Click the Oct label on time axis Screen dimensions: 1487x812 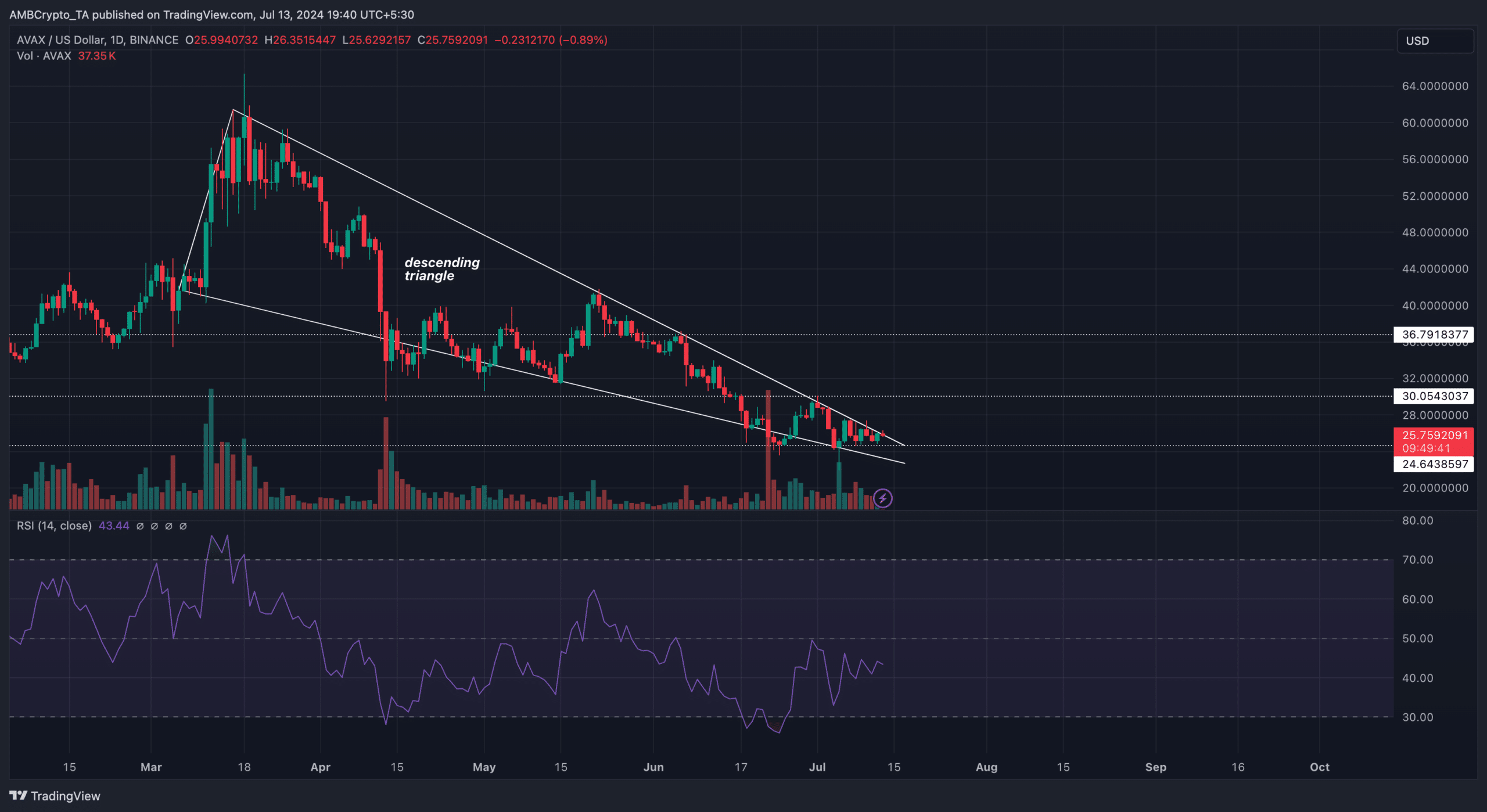(x=1320, y=767)
